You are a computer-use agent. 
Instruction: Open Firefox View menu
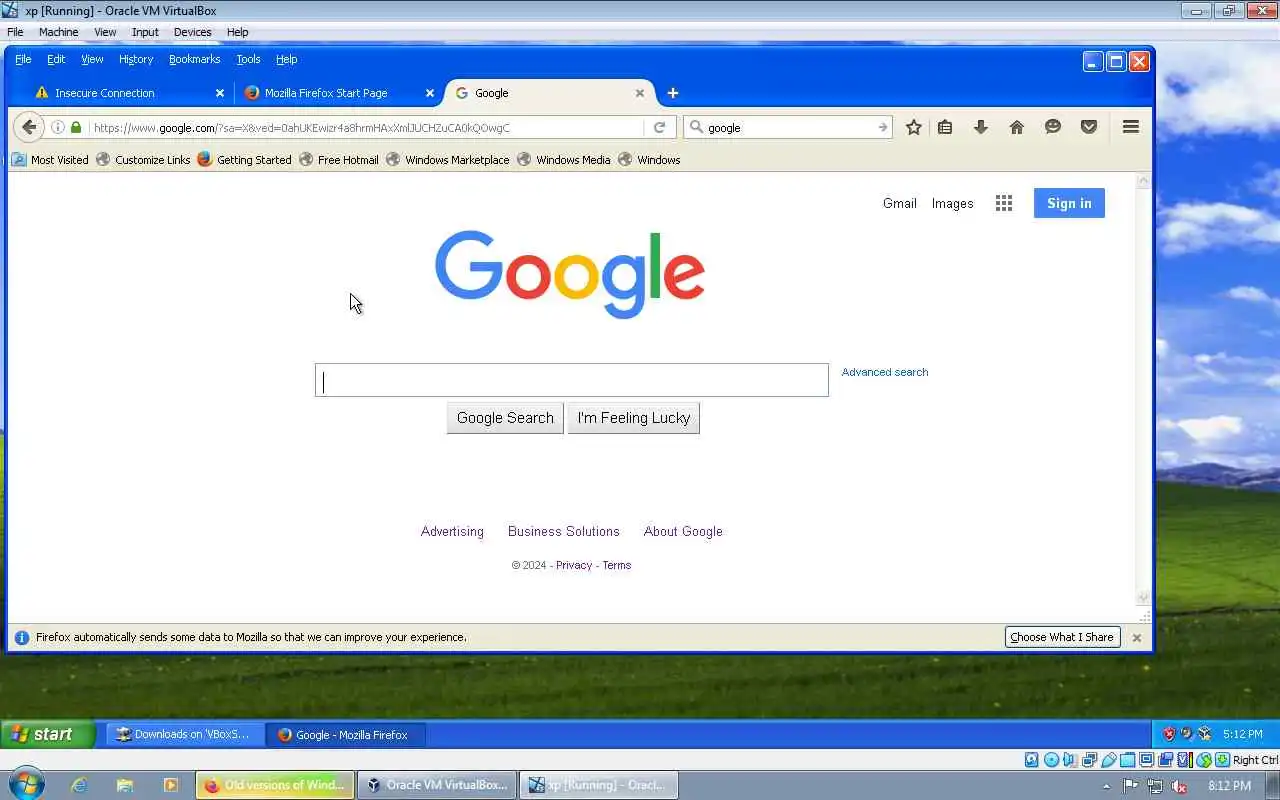[x=92, y=59]
